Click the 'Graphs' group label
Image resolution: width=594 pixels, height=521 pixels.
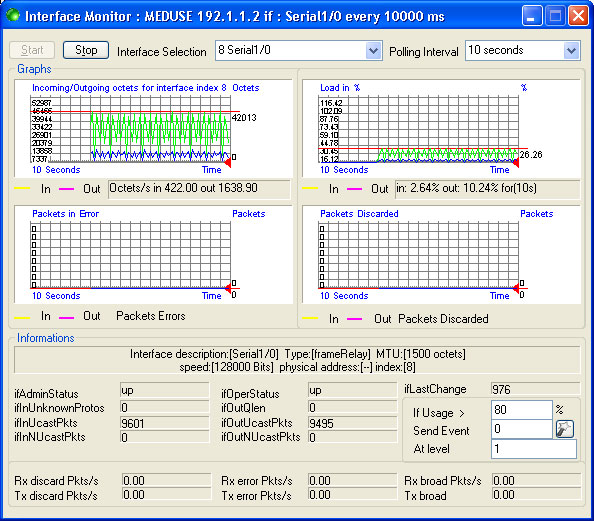coord(34,69)
